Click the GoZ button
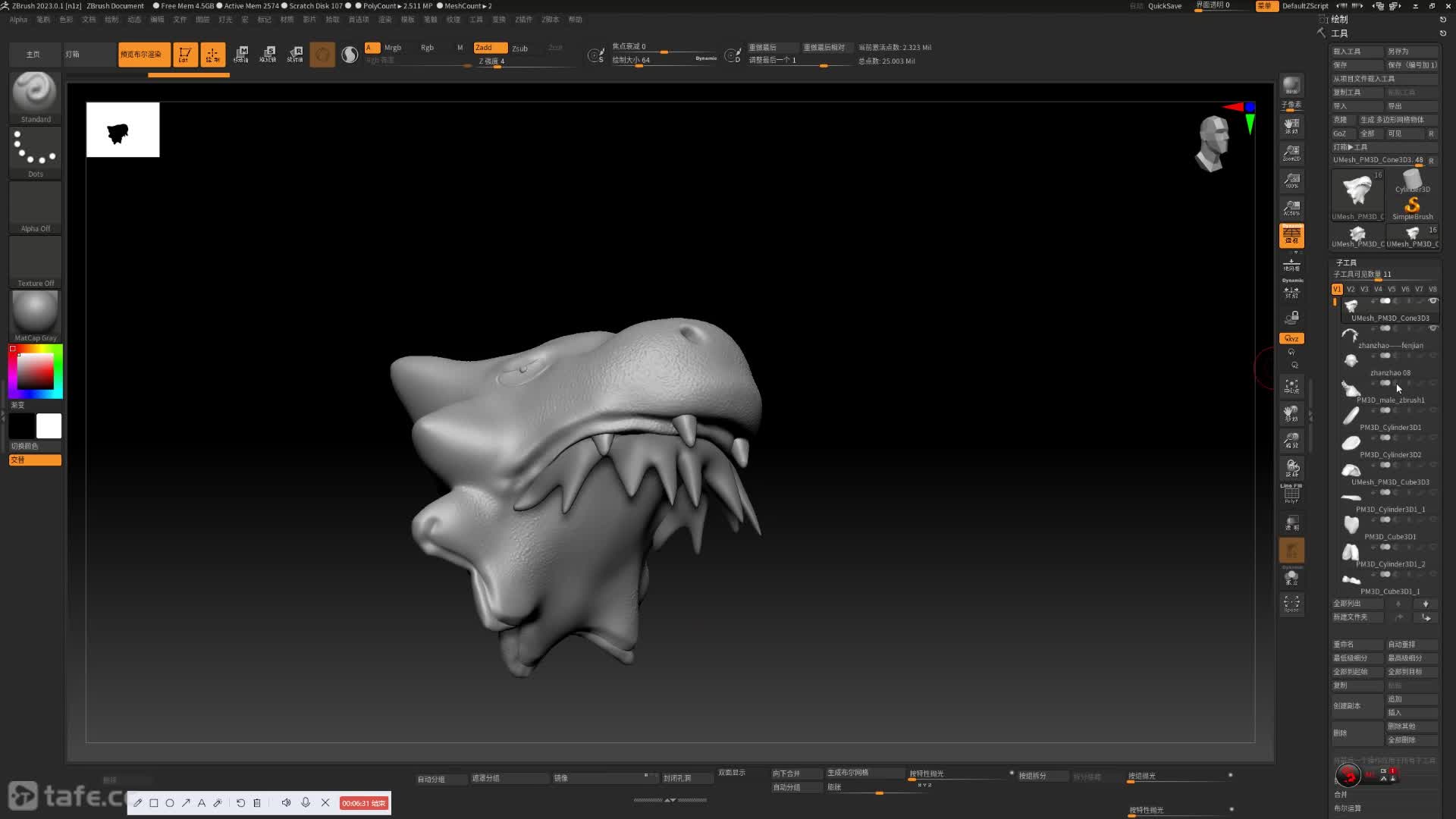This screenshot has width=1456, height=819. pyautogui.click(x=1344, y=133)
